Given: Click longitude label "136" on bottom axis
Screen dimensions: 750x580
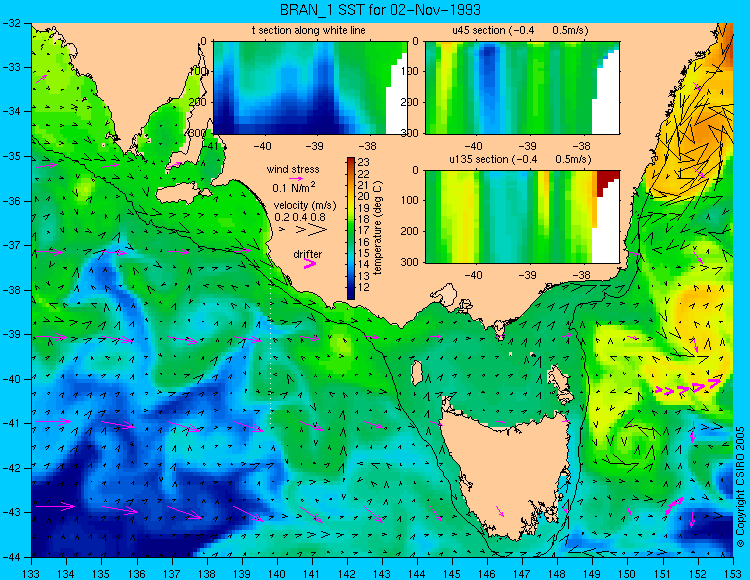Looking at the screenshot, I should pos(137,573).
